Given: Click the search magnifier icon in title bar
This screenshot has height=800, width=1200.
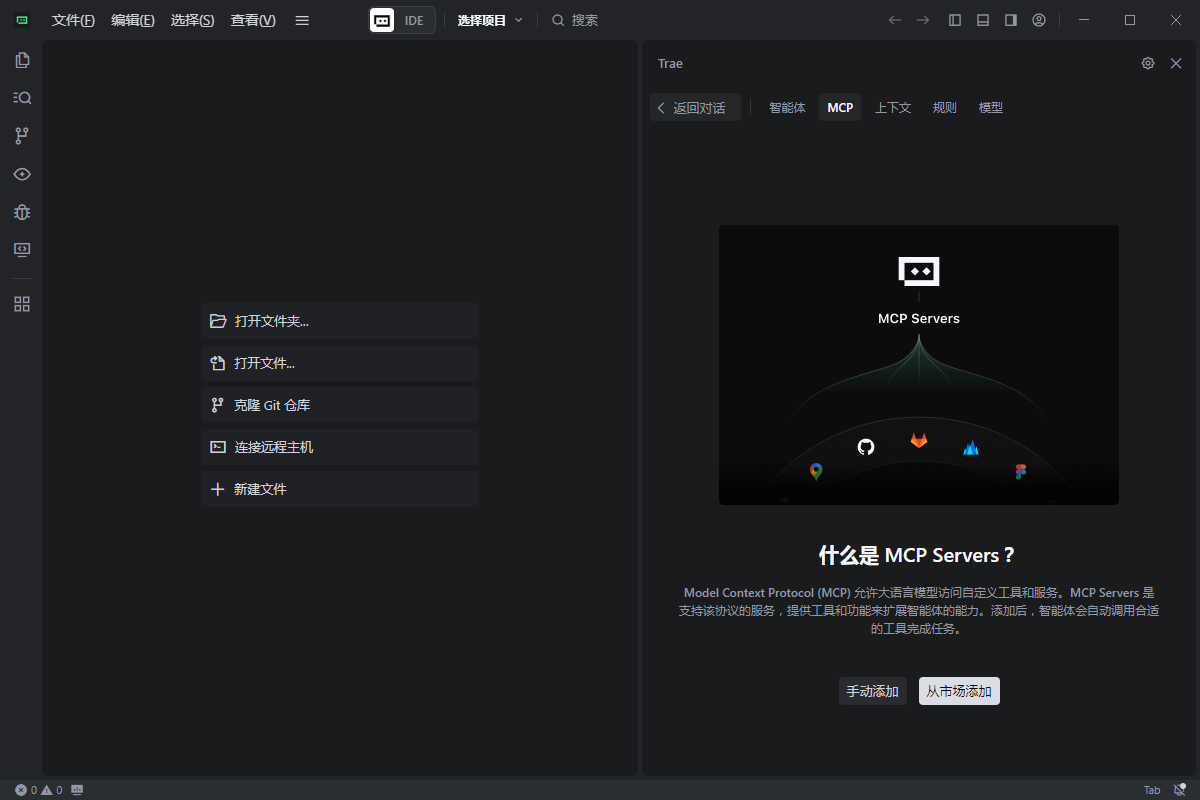Looking at the screenshot, I should click(x=558, y=20).
